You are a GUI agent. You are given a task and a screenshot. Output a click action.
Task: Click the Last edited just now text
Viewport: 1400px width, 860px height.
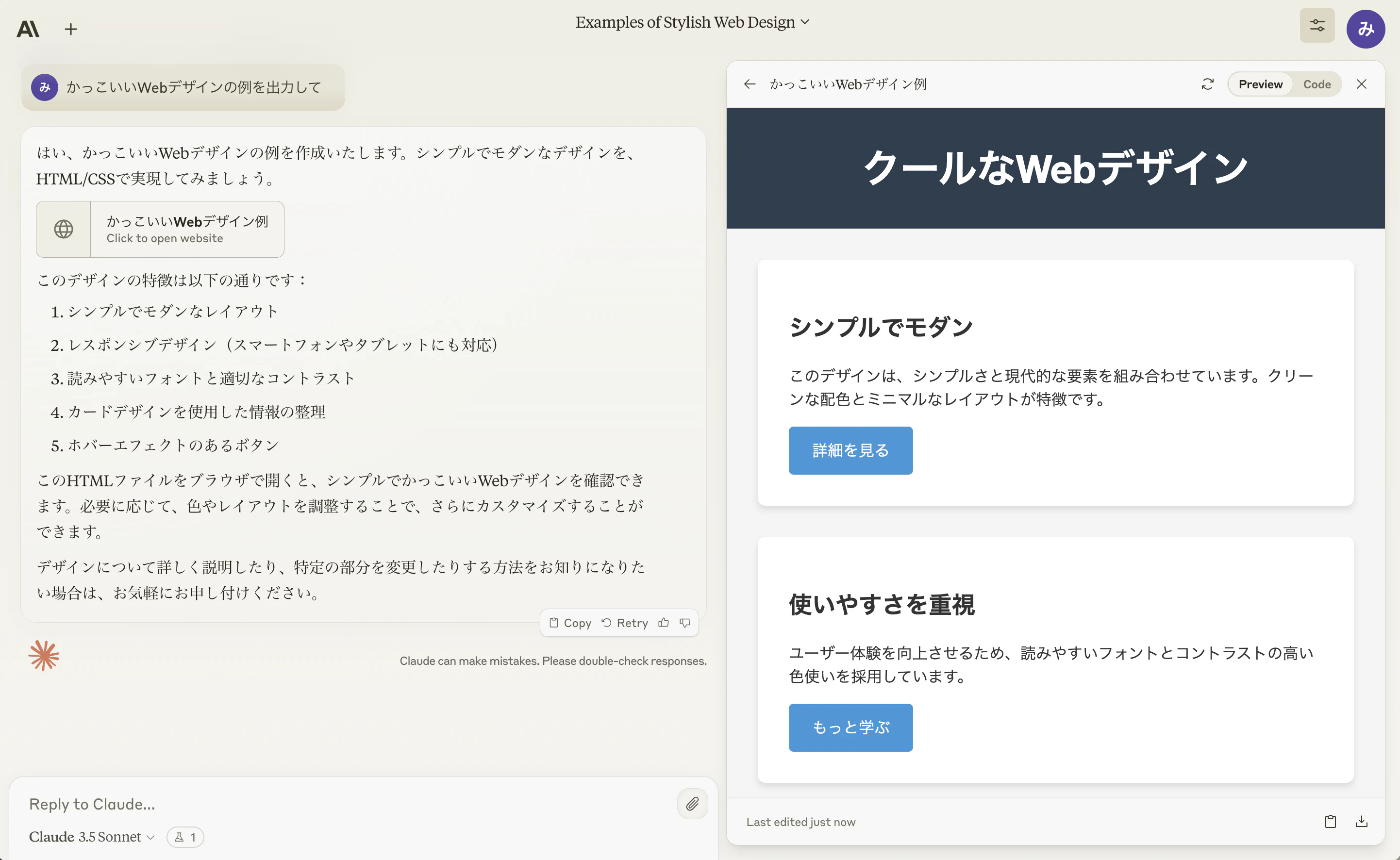[800, 821]
